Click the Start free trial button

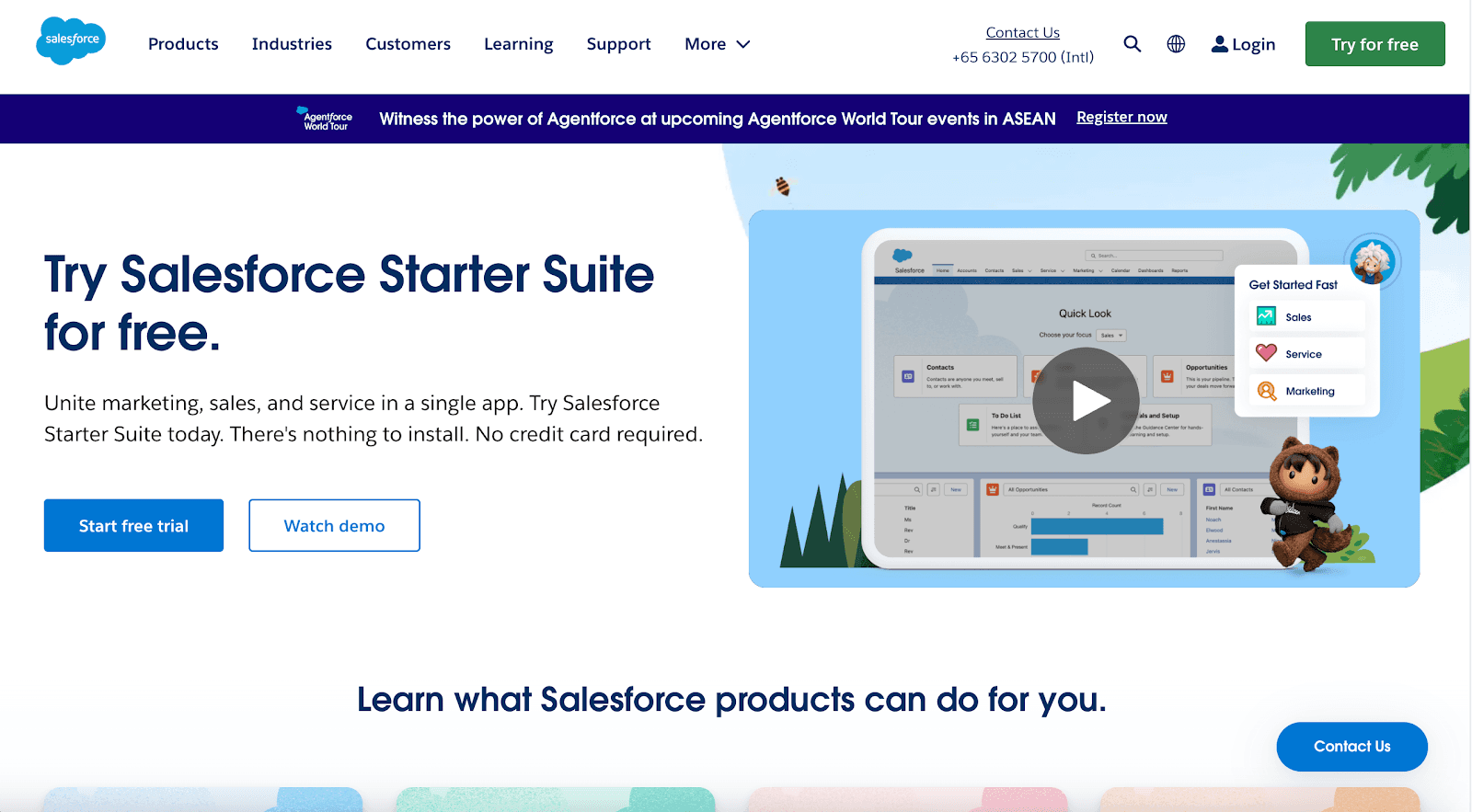(x=133, y=525)
